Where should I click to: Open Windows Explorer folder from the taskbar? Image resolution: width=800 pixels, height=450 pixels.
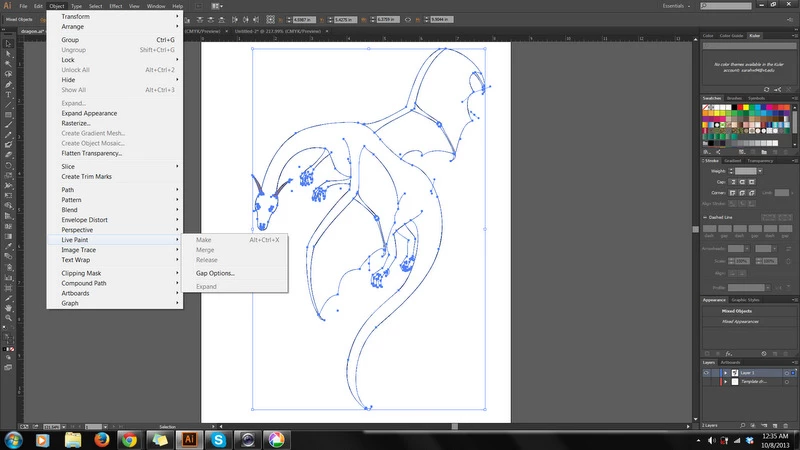73,439
